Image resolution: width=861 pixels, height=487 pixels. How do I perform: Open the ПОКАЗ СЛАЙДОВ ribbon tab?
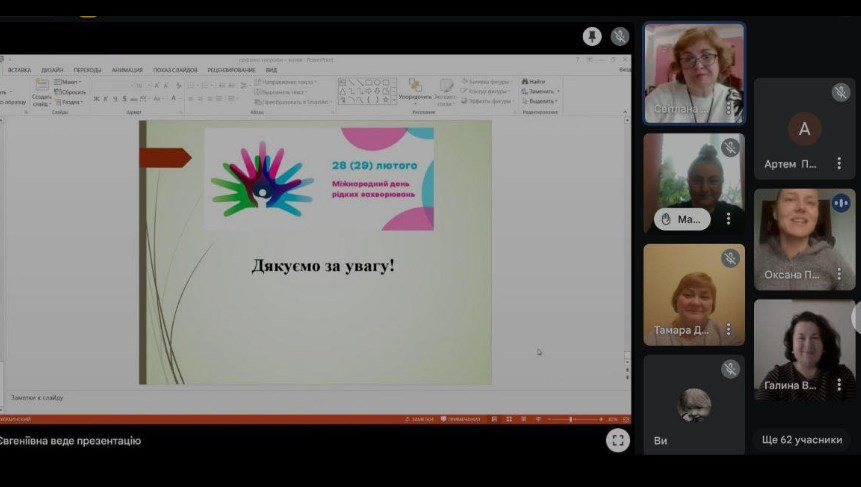[x=175, y=70]
